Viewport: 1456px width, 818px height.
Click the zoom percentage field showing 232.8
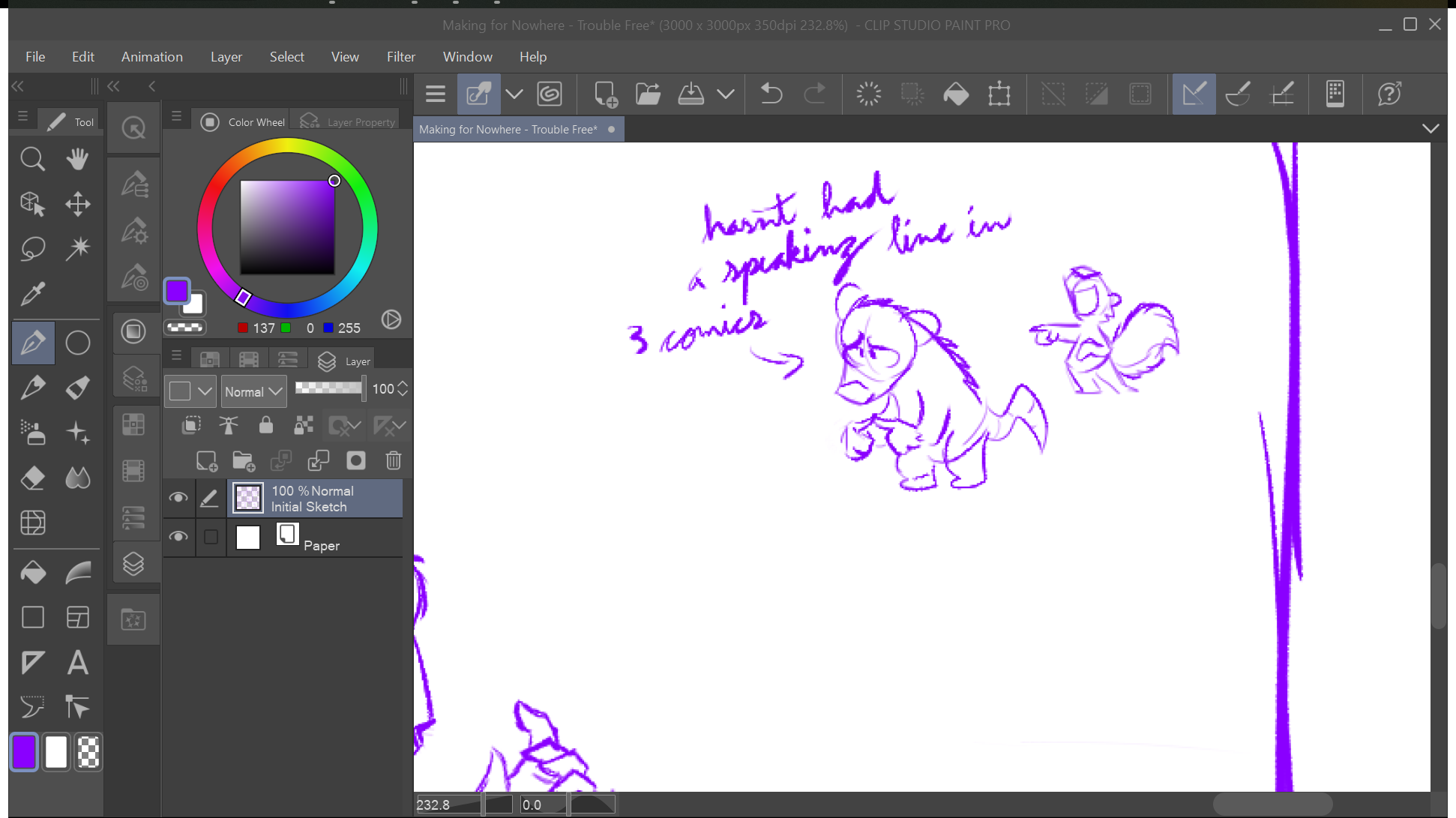pyautogui.click(x=448, y=805)
